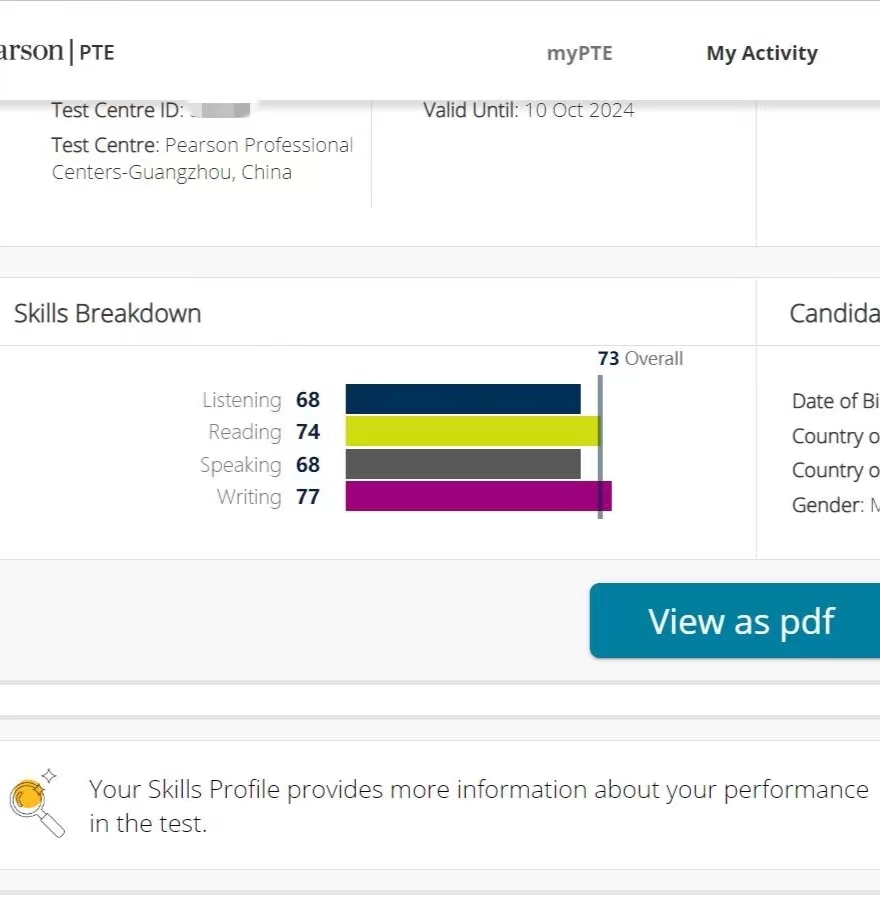This screenshot has width=880, height=902.
Task: Click the Gender field in Candidate panel
Action: (x=835, y=505)
